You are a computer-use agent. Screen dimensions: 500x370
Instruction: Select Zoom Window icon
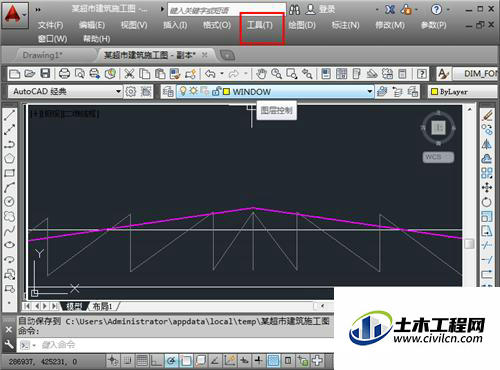[x=292, y=74]
